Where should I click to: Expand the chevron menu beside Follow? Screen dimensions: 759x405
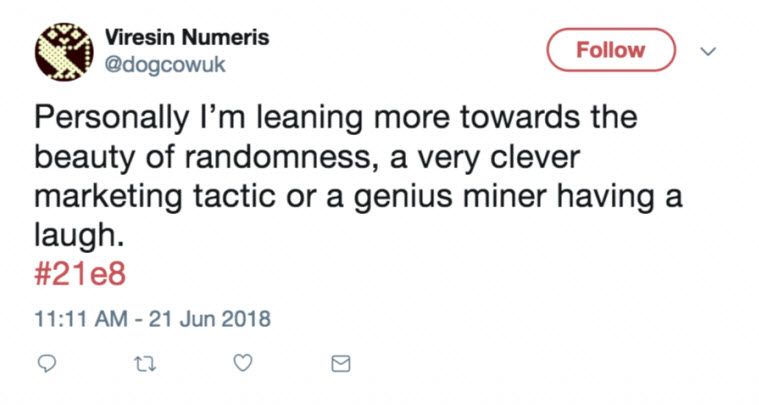click(x=711, y=49)
